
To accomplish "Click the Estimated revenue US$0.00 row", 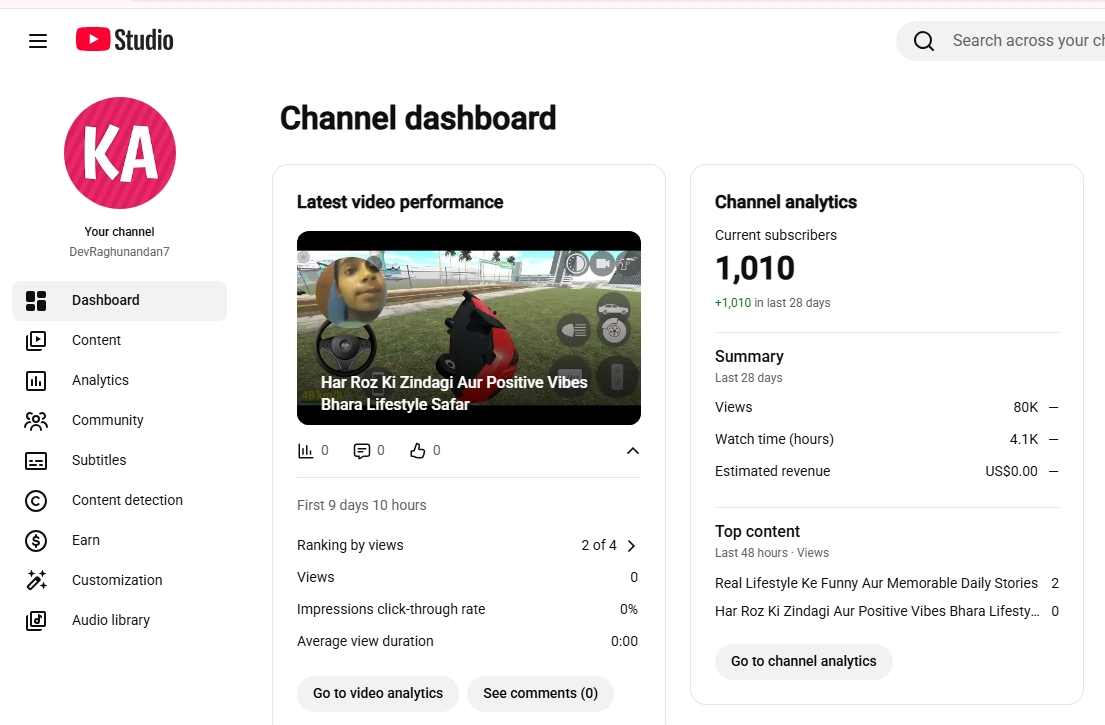I will click(887, 471).
